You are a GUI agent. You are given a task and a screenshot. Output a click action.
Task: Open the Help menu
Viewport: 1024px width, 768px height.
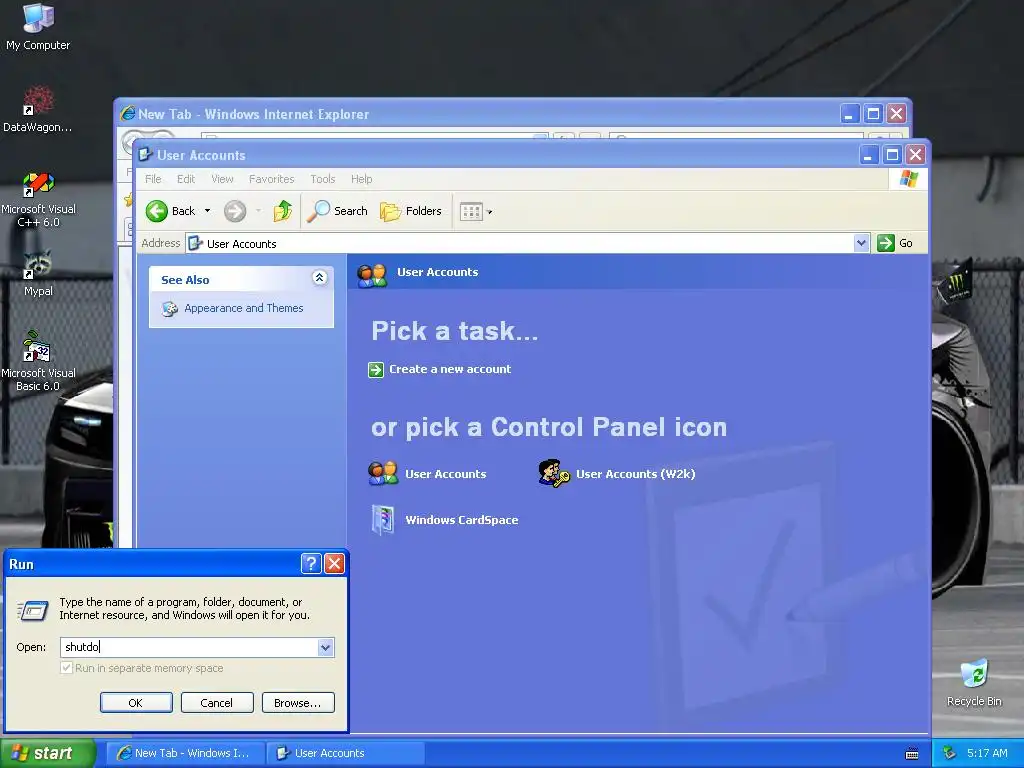click(361, 179)
